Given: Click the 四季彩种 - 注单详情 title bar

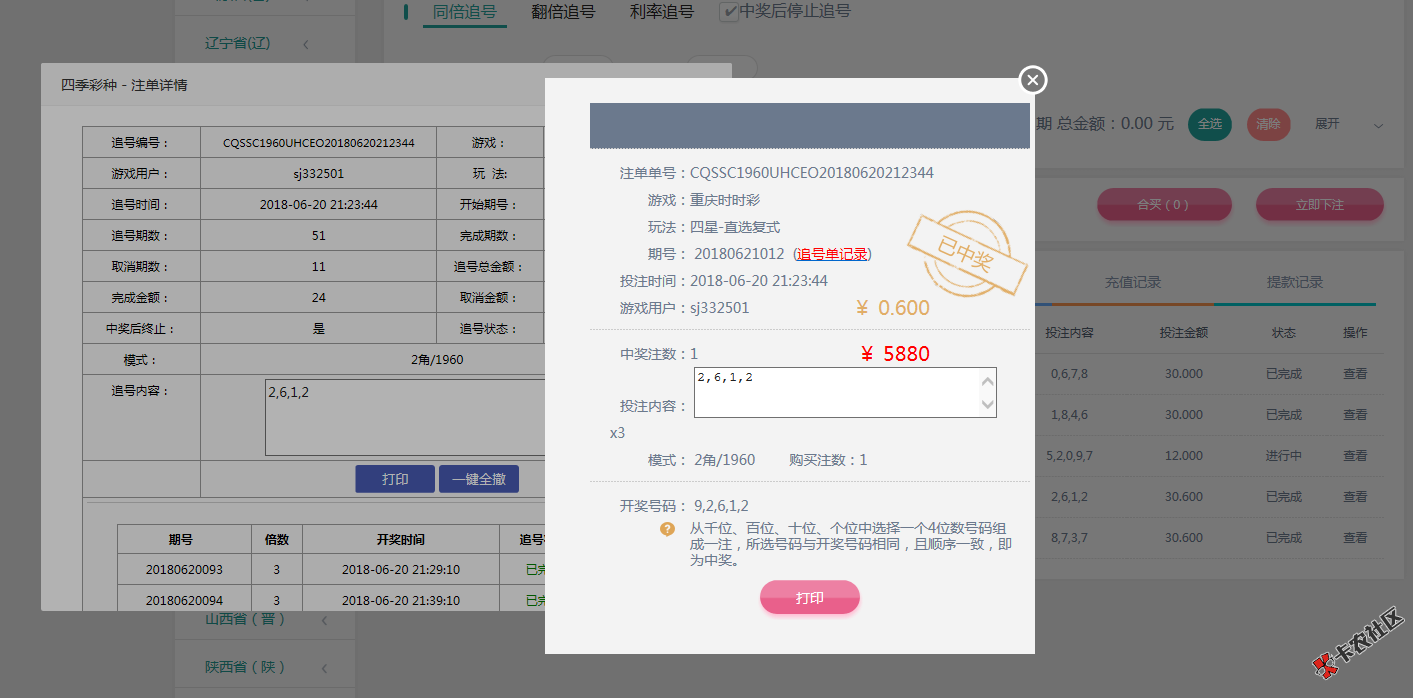Looking at the screenshot, I should pyautogui.click(x=386, y=85).
